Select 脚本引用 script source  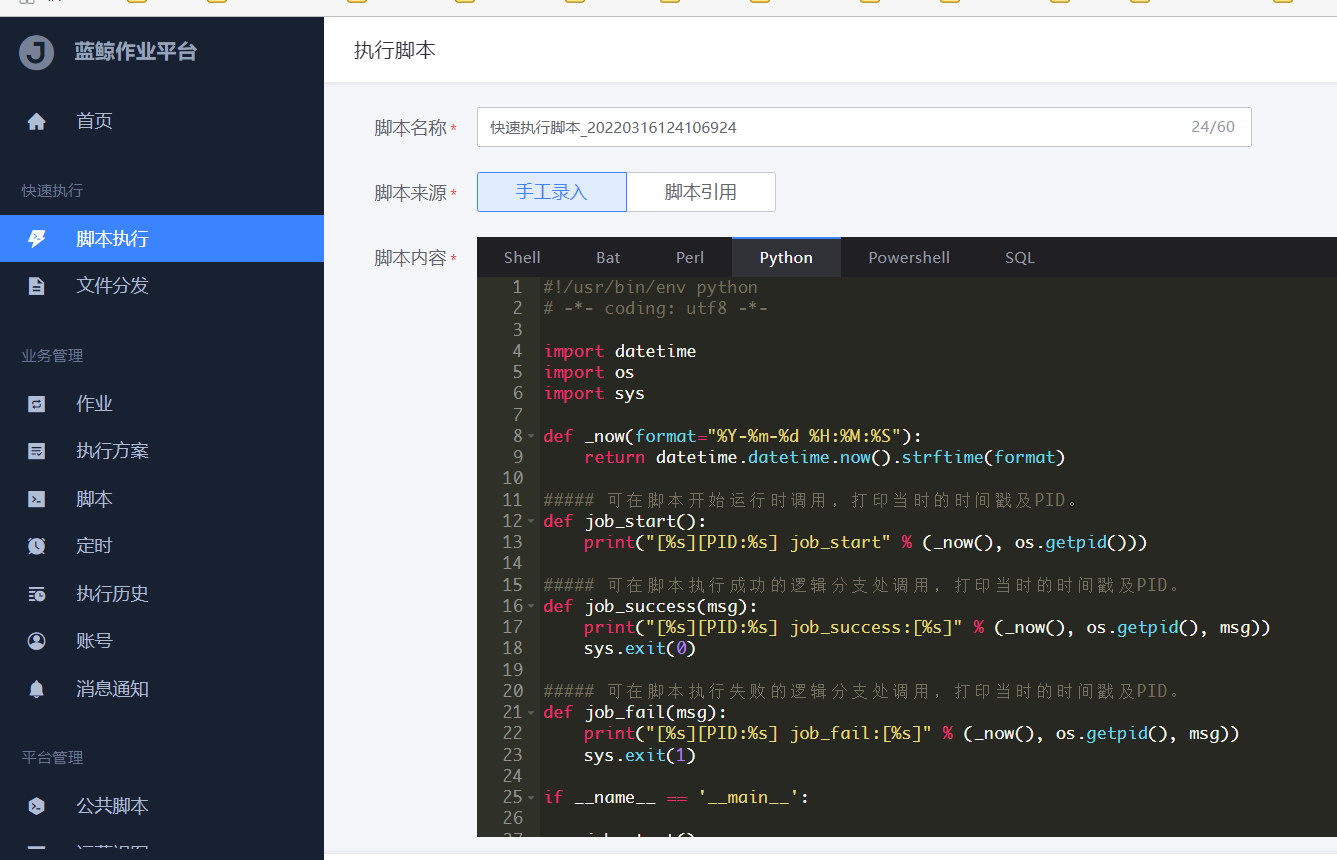(701, 192)
